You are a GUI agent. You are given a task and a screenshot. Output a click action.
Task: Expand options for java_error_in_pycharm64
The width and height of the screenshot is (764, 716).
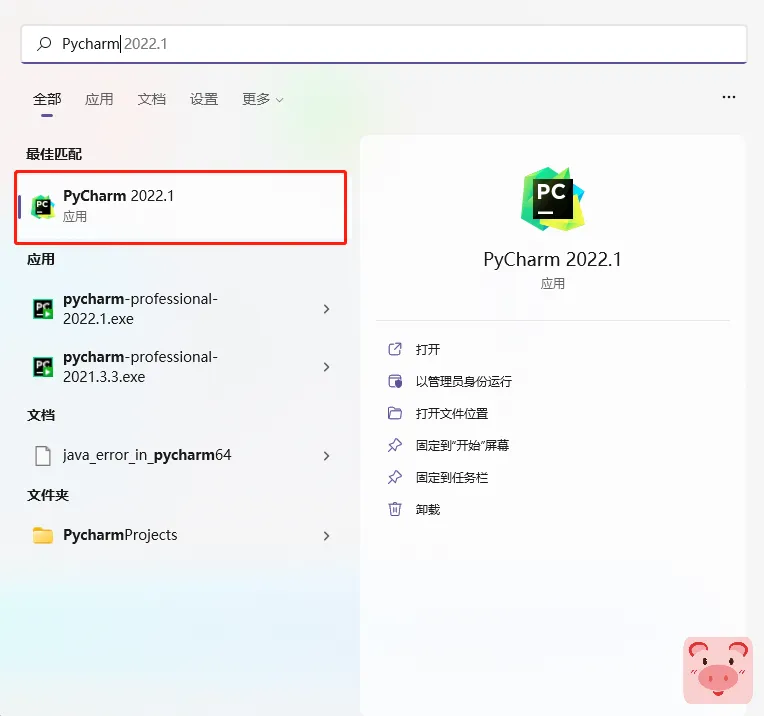[x=326, y=456]
